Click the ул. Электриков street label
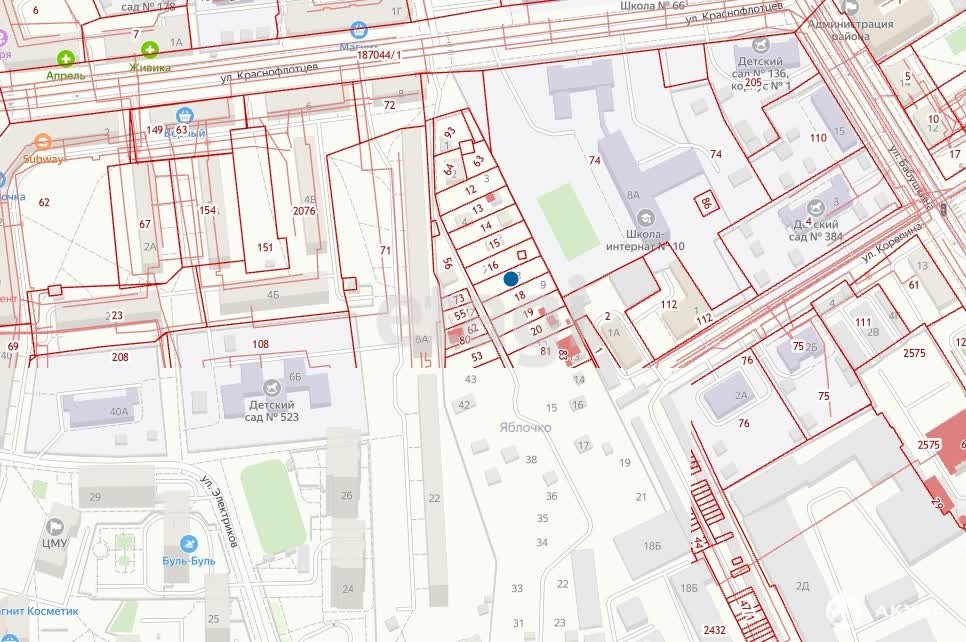The width and height of the screenshot is (966, 642). 219,510
